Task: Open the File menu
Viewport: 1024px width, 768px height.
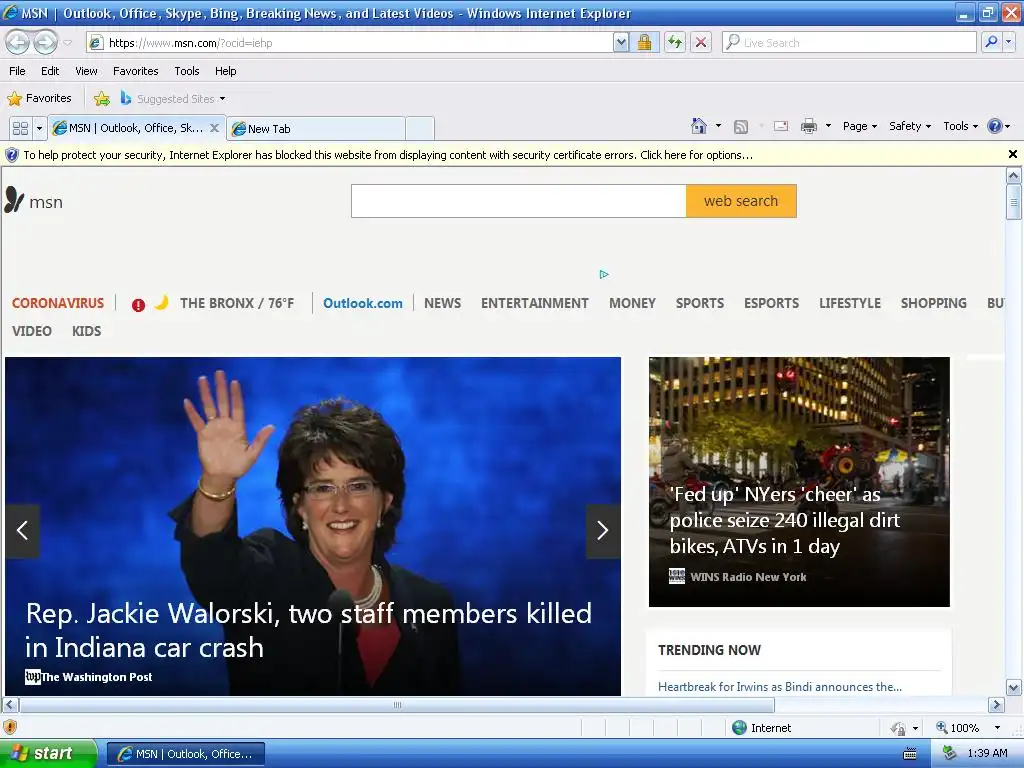Action: [x=18, y=71]
